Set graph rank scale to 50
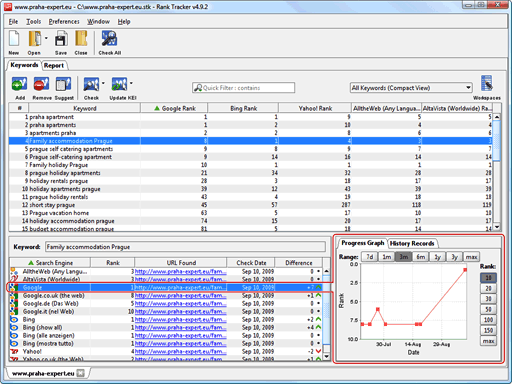The image size is (512, 384). coord(488,309)
